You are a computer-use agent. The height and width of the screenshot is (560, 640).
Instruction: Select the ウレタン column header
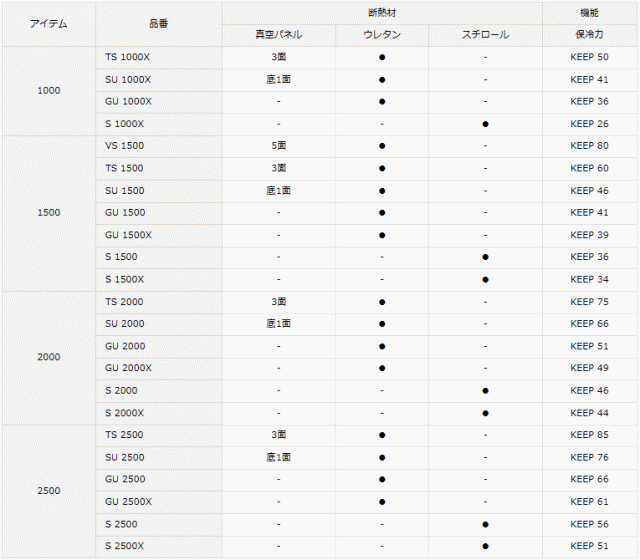click(x=382, y=35)
